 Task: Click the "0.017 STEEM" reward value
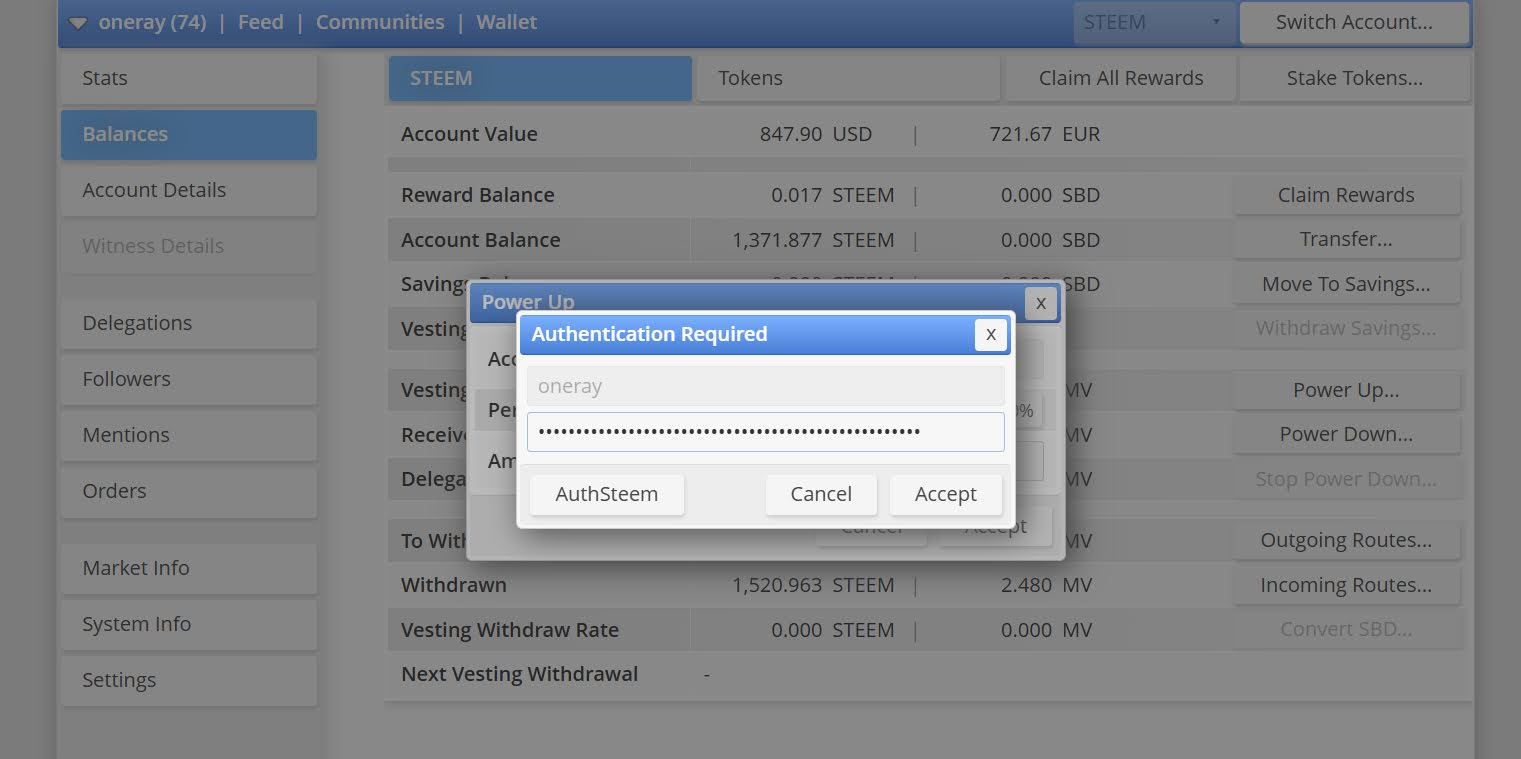point(832,195)
